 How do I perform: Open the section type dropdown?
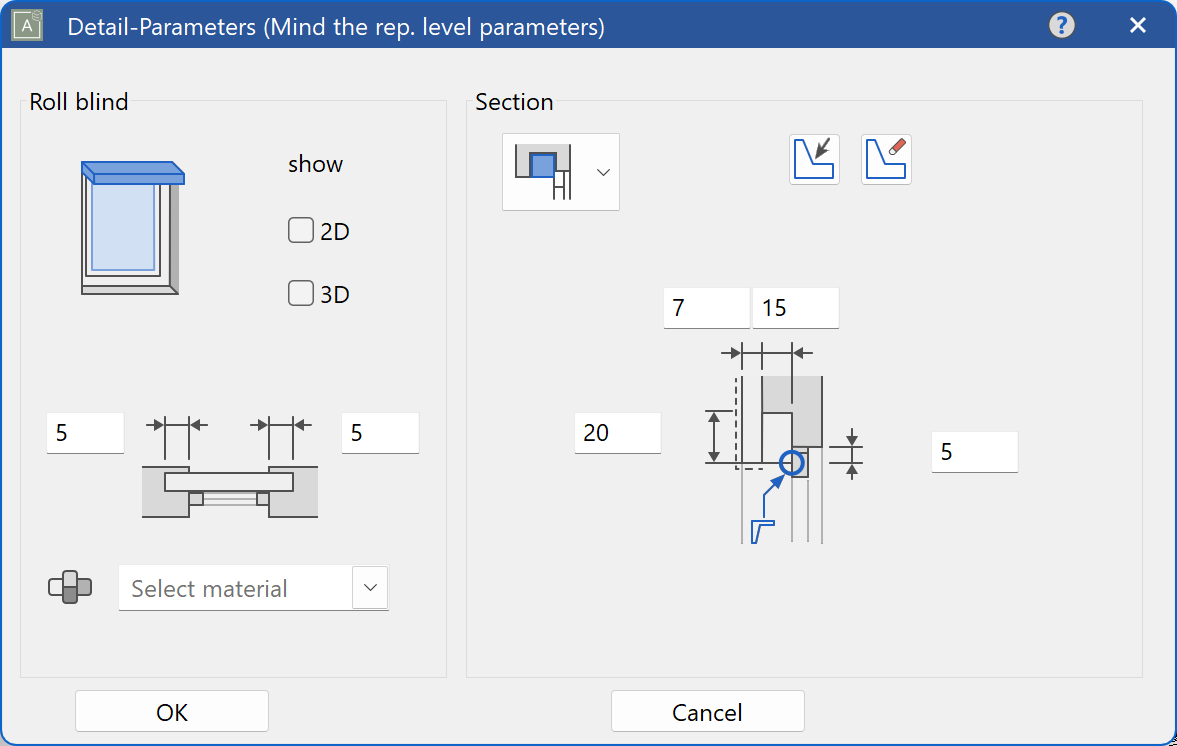pos(561,172)
